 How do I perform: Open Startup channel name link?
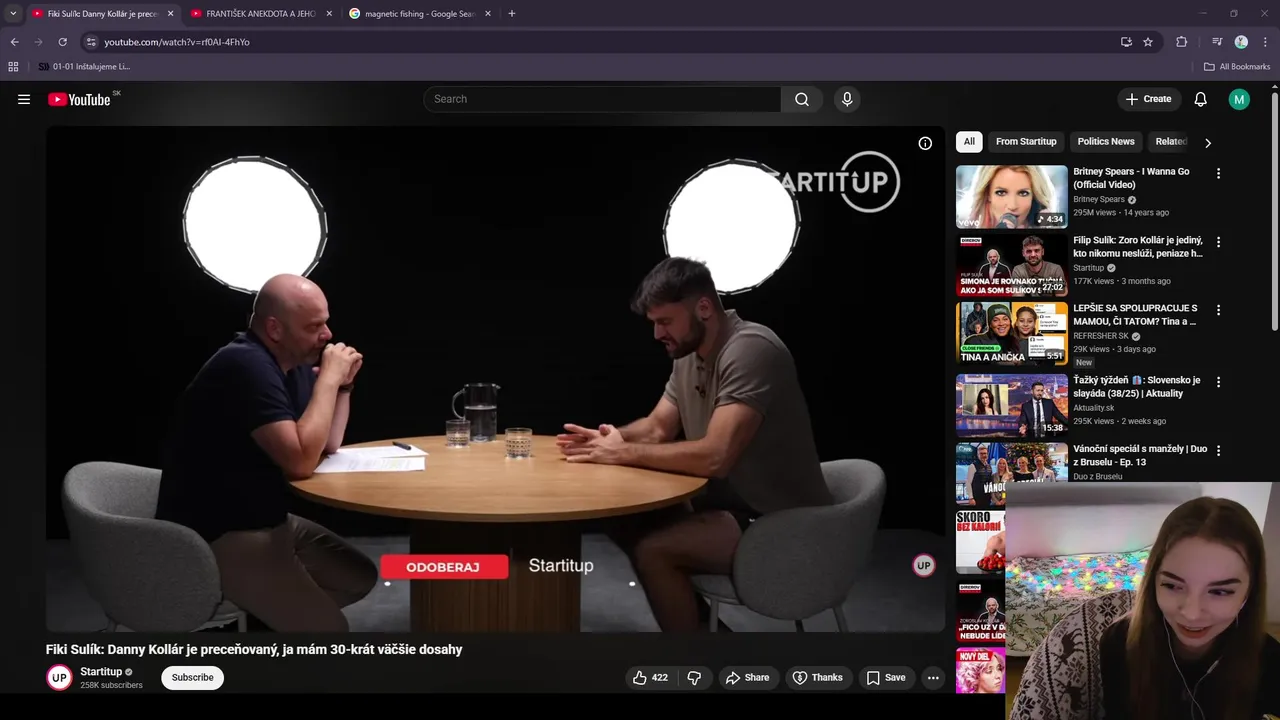[x=101, y=672]
